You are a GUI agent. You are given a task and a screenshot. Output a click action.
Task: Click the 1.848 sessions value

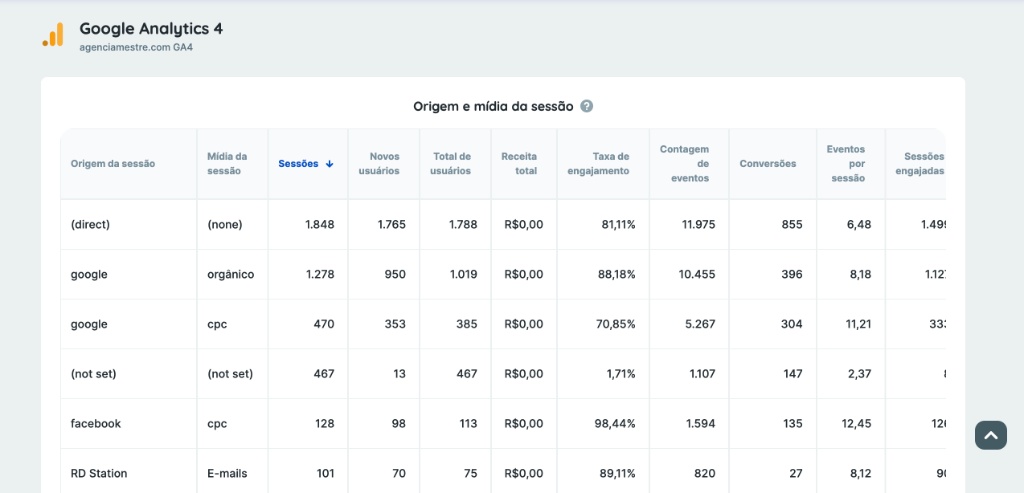coord(320,224)
